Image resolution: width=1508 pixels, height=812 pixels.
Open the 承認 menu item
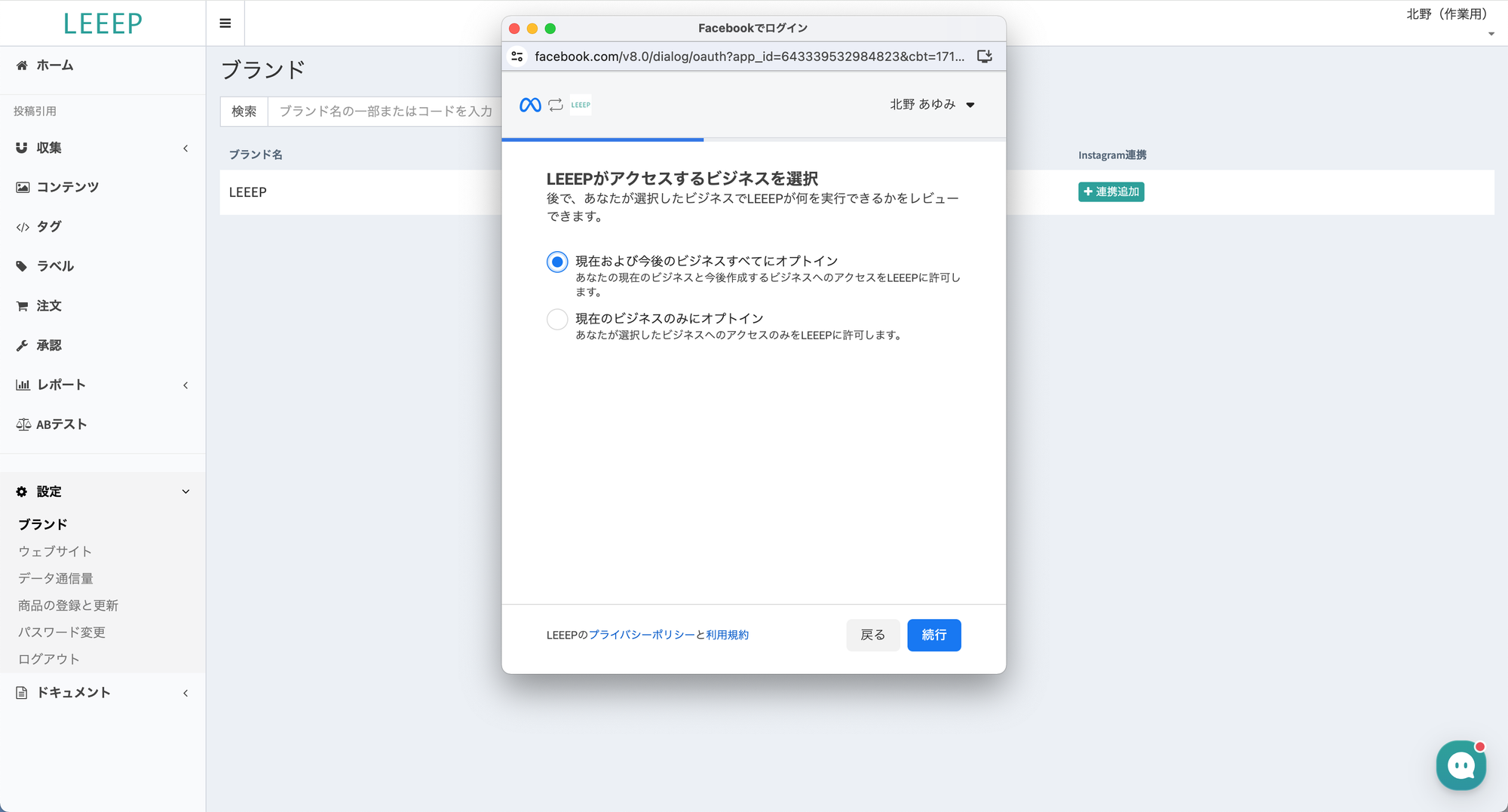(49, 345)
